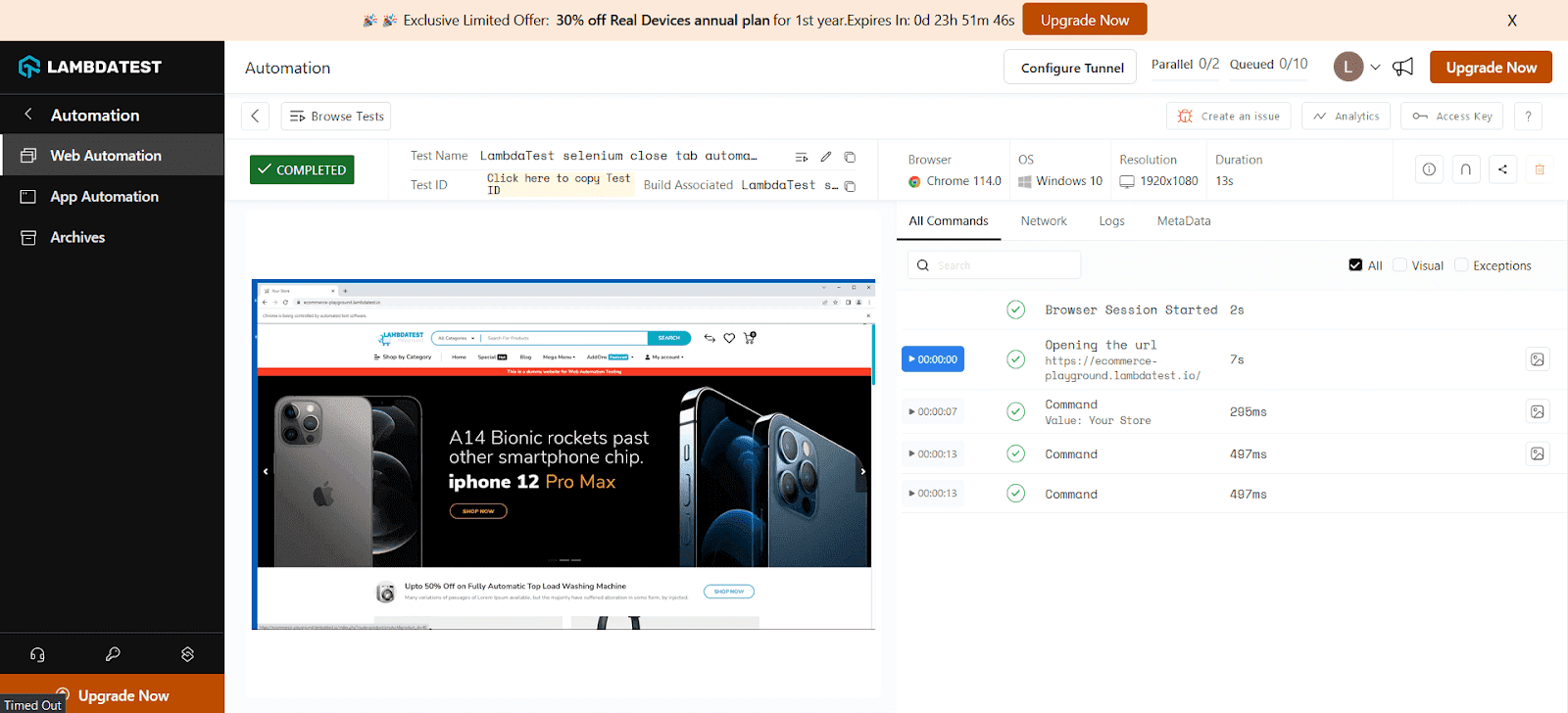Jump to the 00:00:07 command timestamp
1568x713 pixels.
click(x=933, y=411)
